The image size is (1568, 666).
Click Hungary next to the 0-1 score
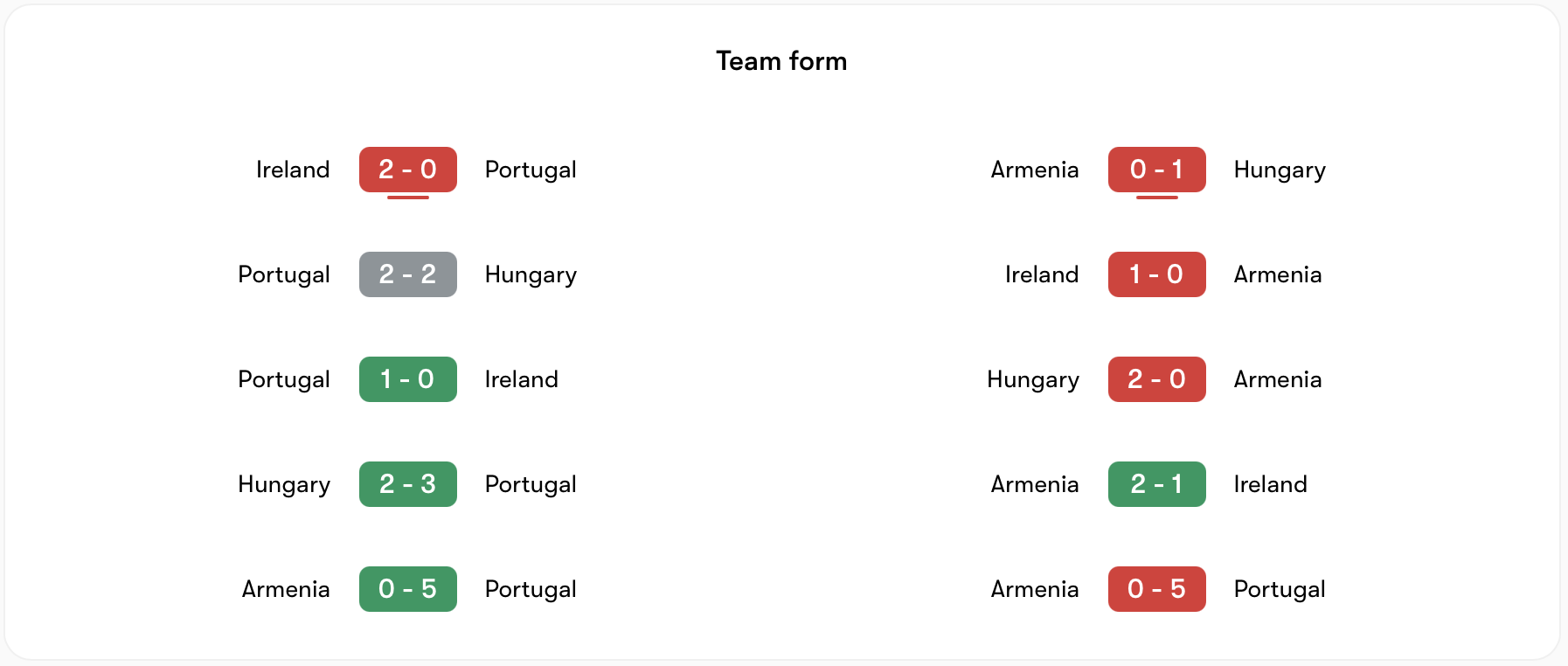[x=1280, y=170]
